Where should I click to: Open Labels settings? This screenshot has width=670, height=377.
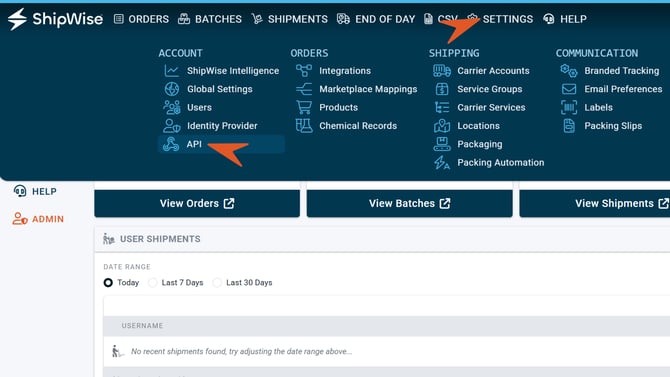(599, 107)
